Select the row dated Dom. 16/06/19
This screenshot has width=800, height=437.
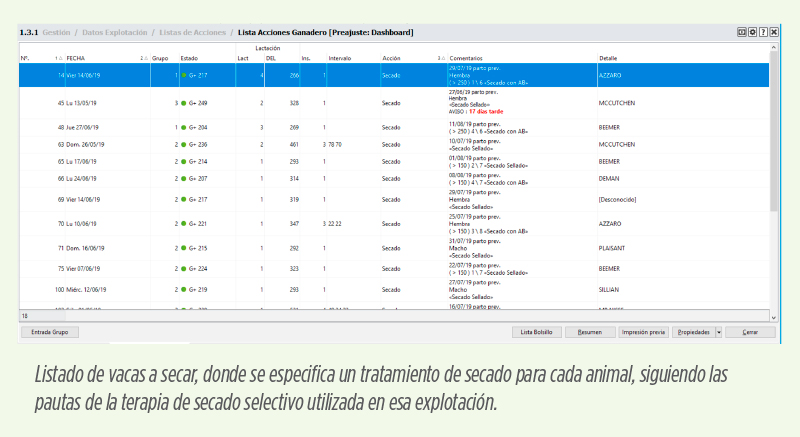(394, 248)
